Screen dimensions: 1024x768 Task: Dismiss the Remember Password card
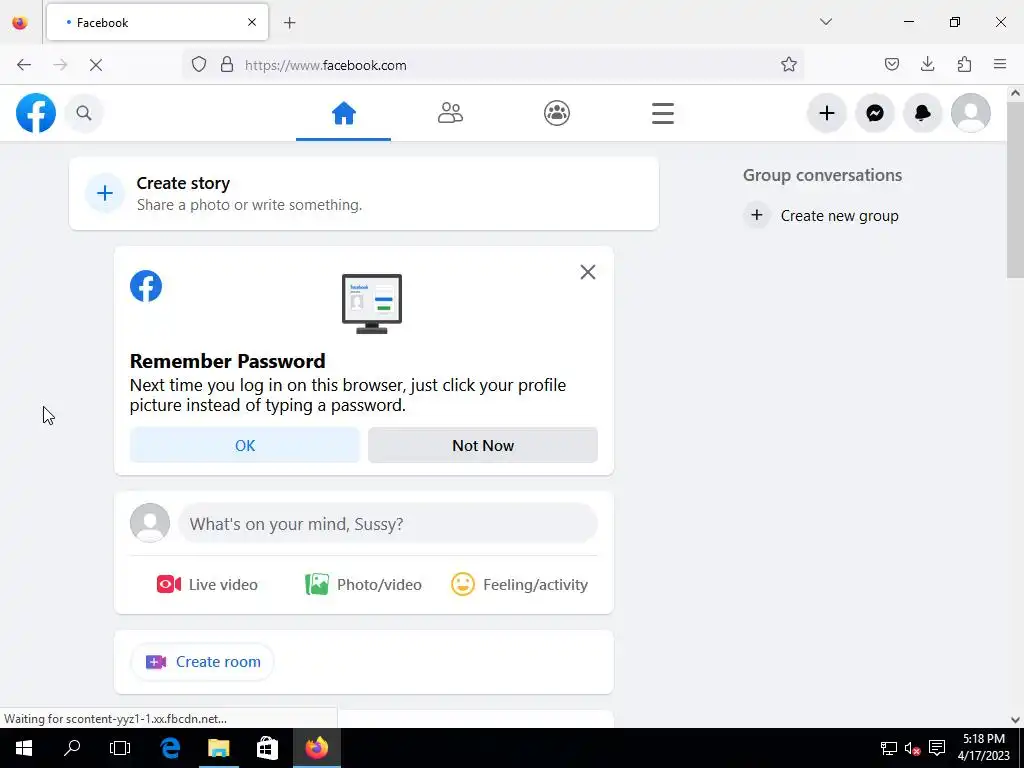pos(588,272)
